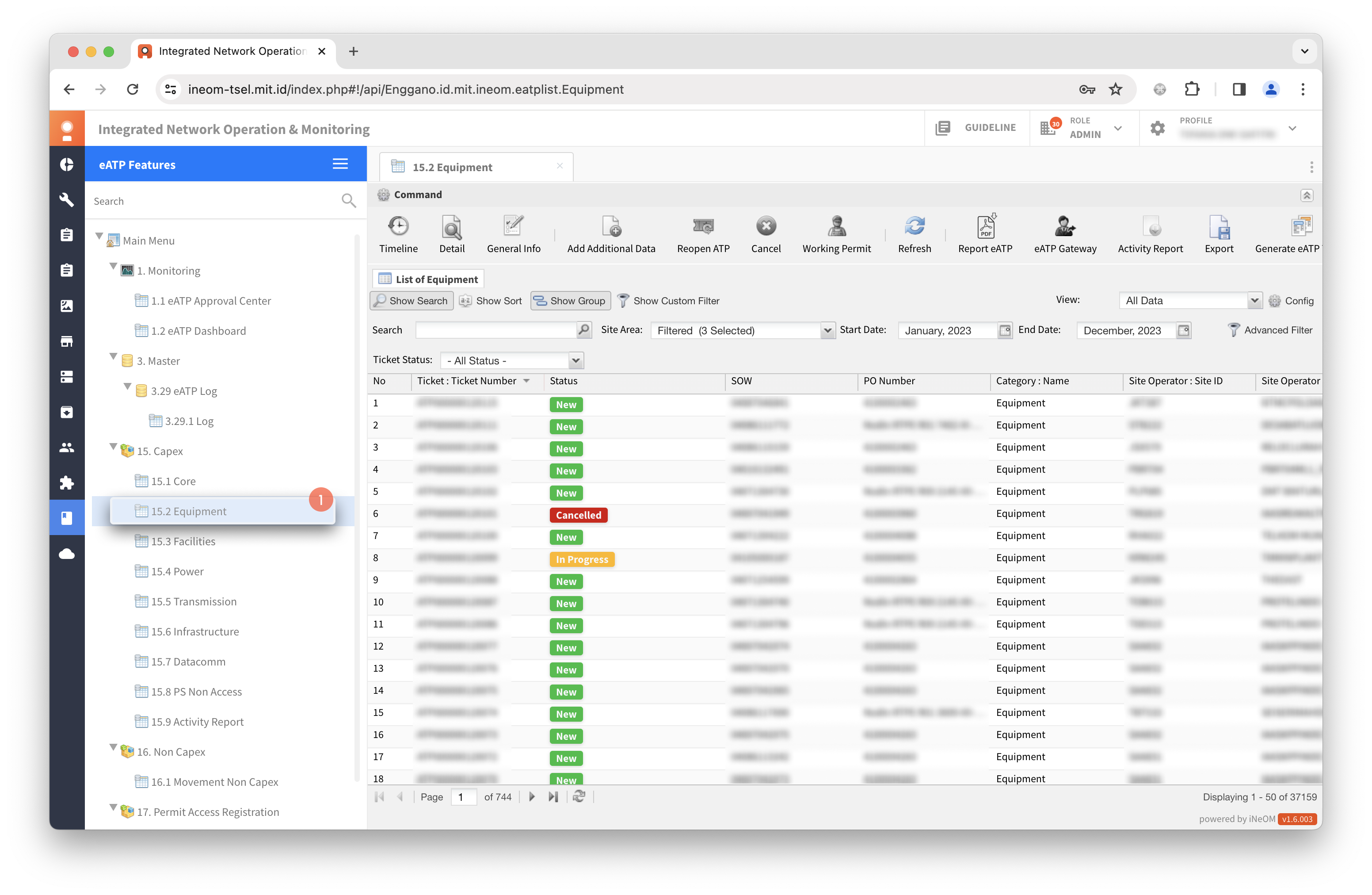Click the dashboard pie chart sidebar icon
The image size is (1372, 895).
pos(67,164)
